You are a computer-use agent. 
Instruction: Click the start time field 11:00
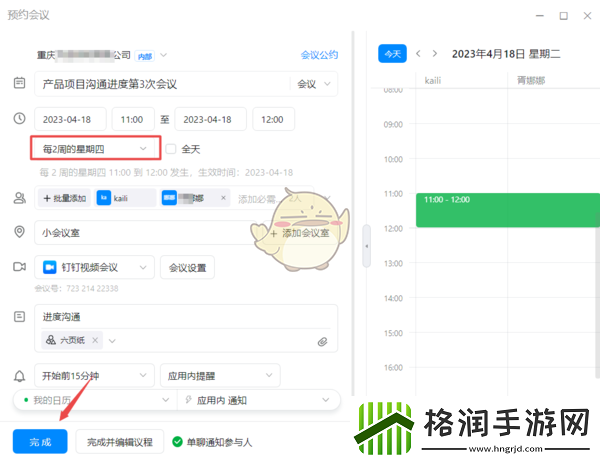pos(133,119)
